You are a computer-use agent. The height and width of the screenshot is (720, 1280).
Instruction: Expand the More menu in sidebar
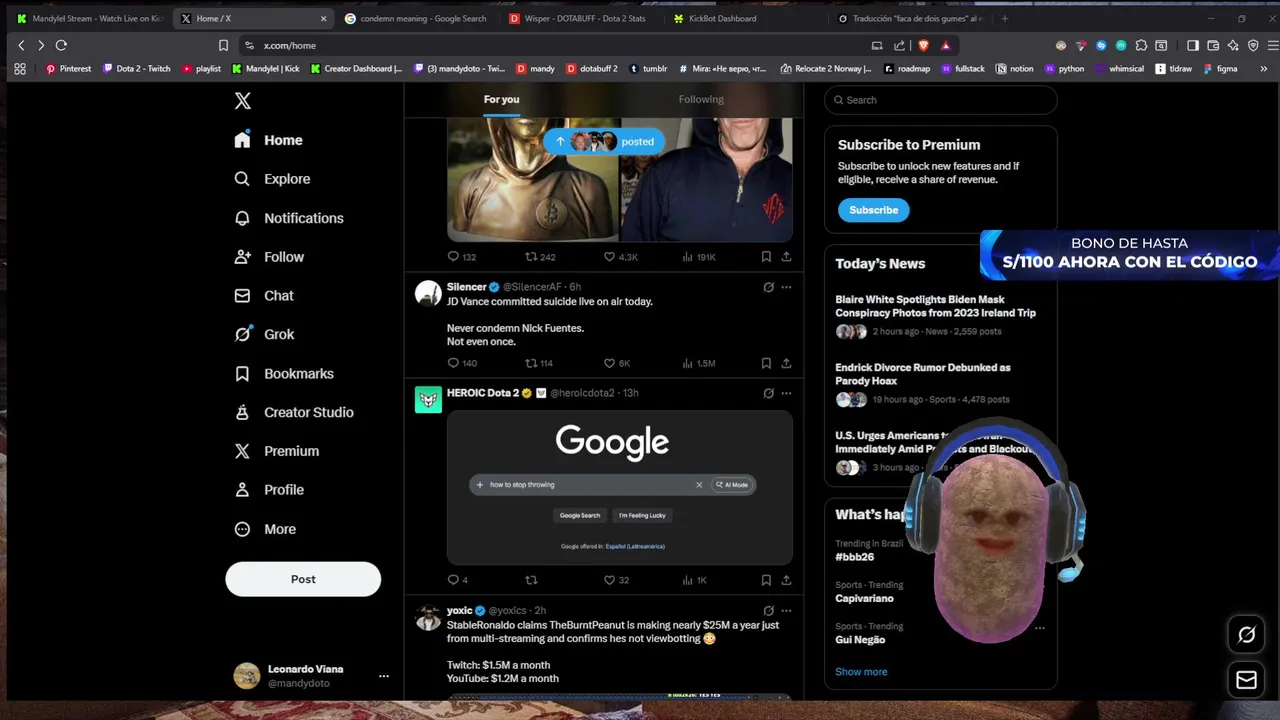(264, 529)
